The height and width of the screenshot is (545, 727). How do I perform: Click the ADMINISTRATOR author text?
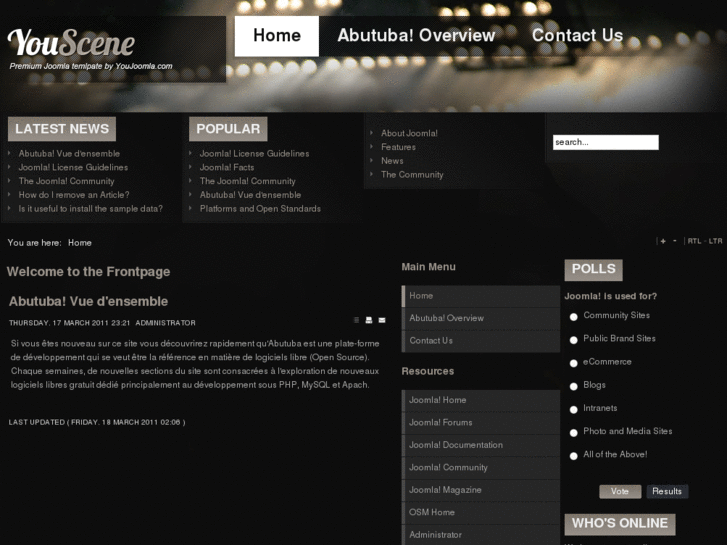pyautogui.click(x=166, y=323)
